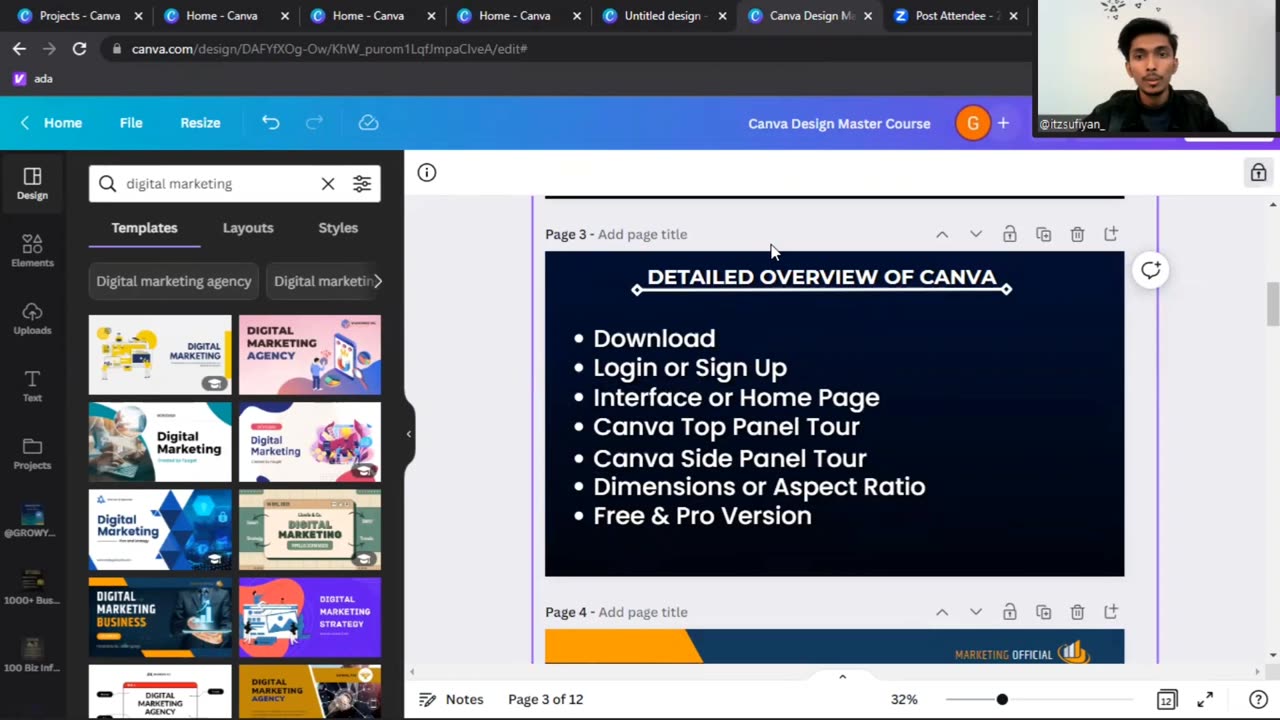
Task: Open ada bookmark in bookmarks bar
Action: point(33,78)
